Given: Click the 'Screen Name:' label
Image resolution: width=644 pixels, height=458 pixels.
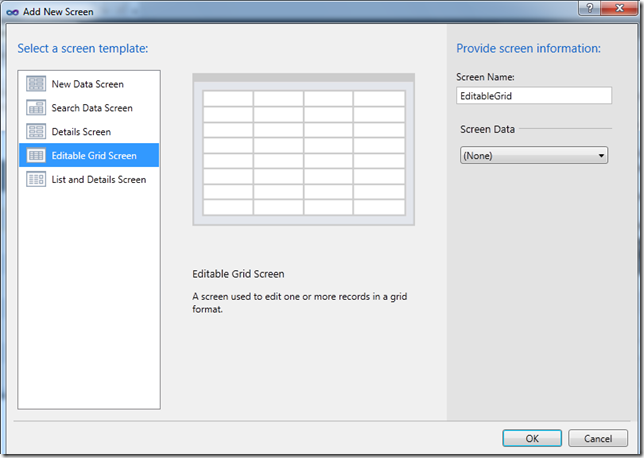Looking at the screenshot, I should click(x=485, y=77).
